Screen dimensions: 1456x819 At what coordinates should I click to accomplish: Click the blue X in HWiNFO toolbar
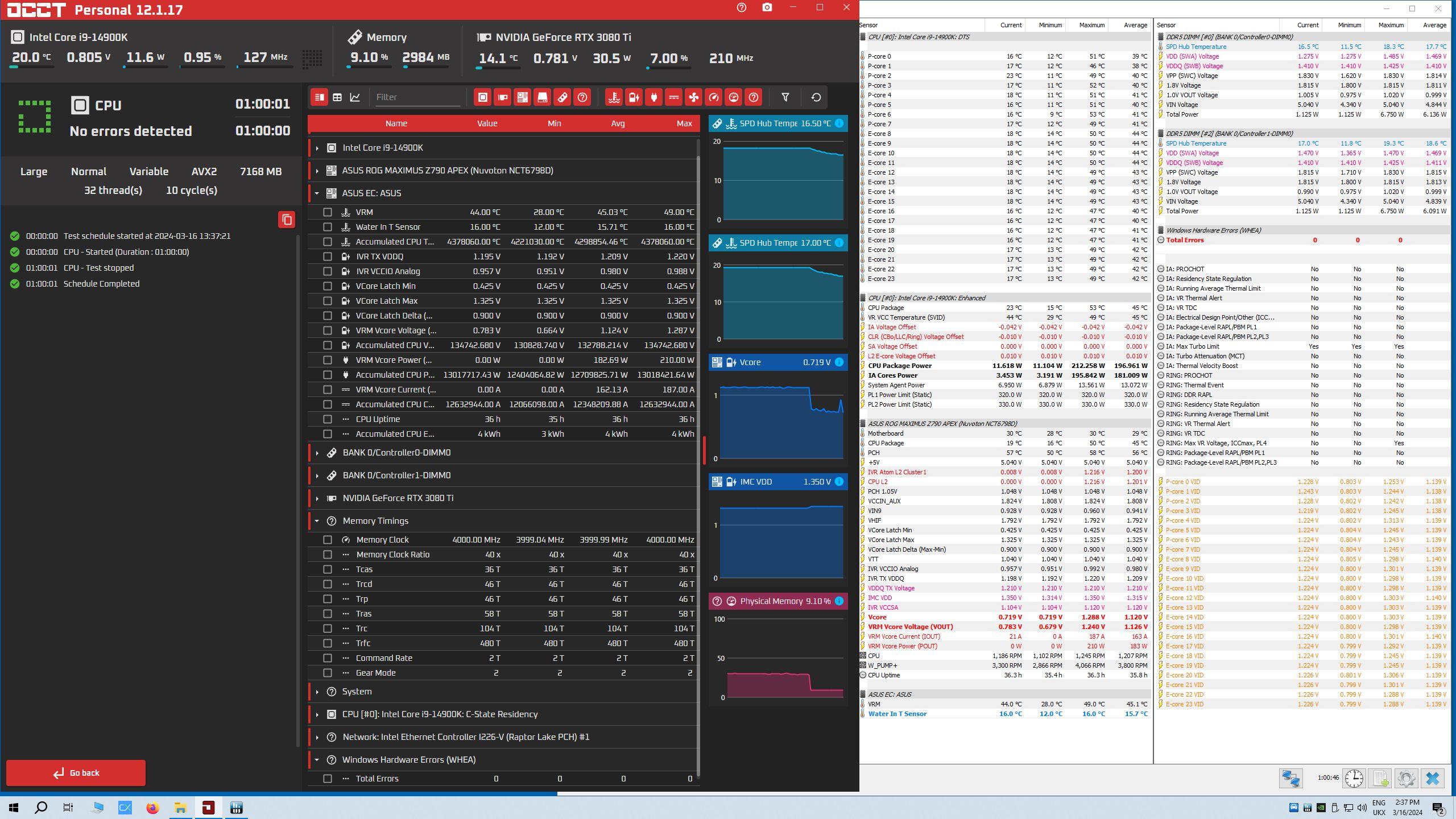1433,778
